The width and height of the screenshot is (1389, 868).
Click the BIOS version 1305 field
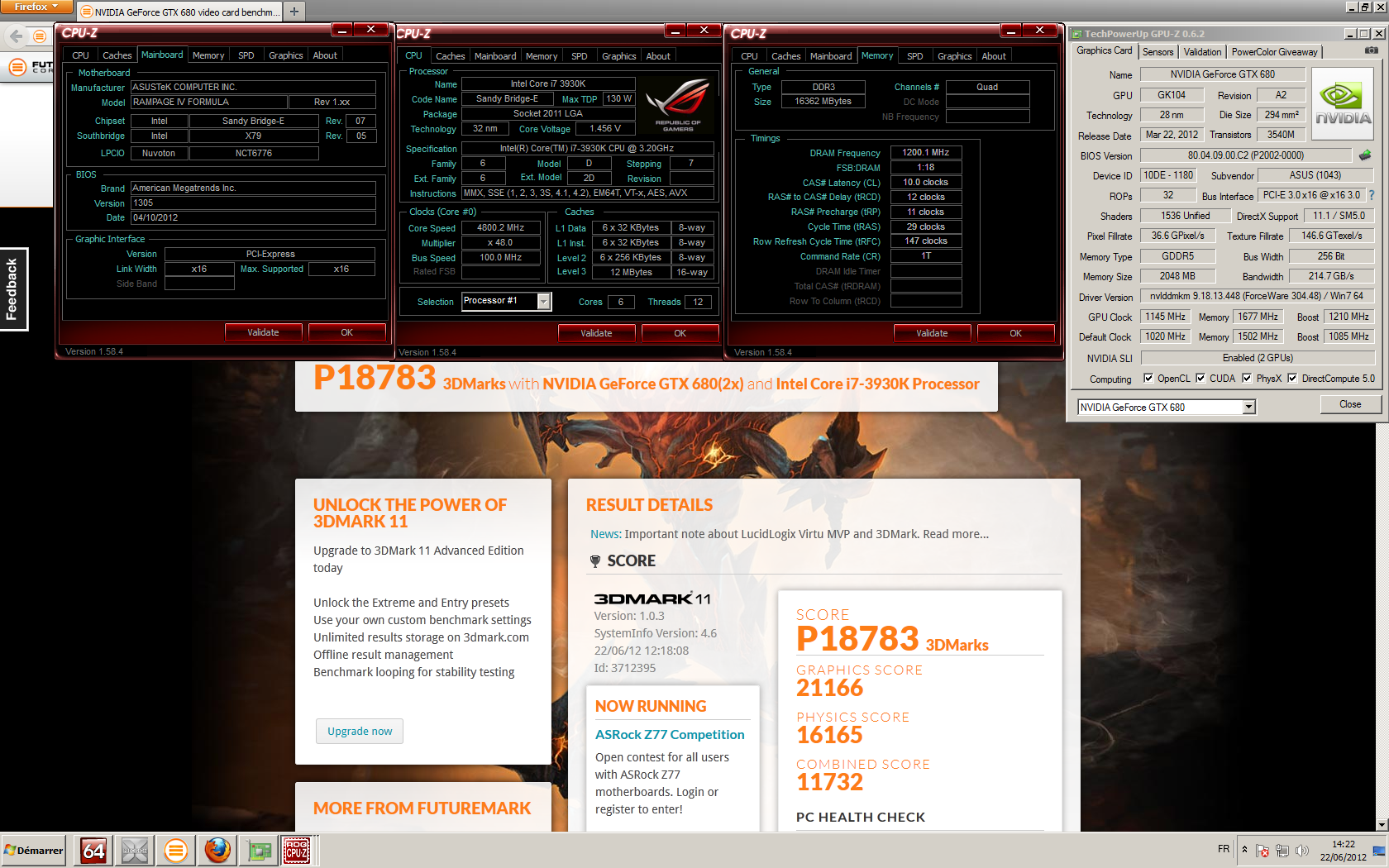pos(253,203)
